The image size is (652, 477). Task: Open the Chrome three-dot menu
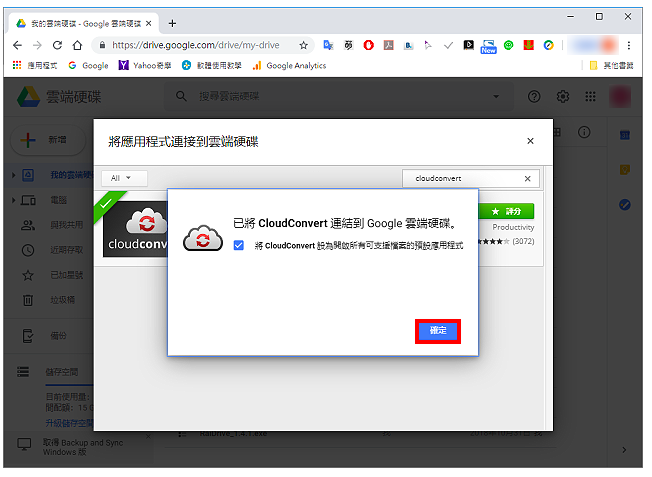tap(629, 45)
